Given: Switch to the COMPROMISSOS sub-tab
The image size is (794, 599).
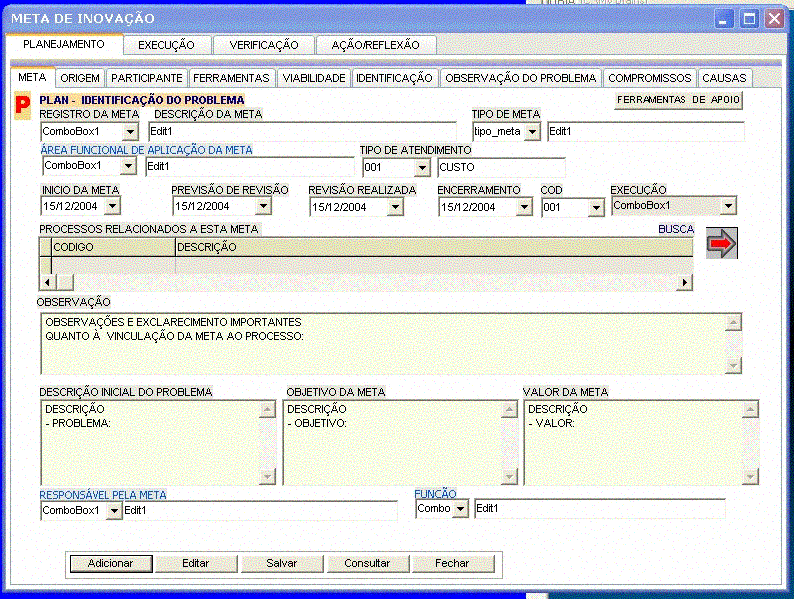Looking at the screenshot, I should click(x=650, y=78).
